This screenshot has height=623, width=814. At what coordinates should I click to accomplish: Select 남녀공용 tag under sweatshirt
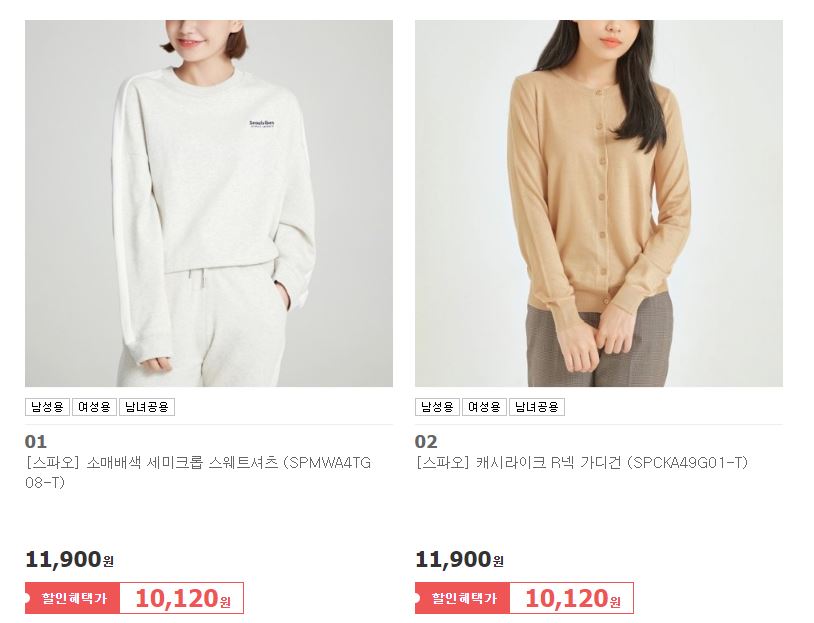click(147, 407)
